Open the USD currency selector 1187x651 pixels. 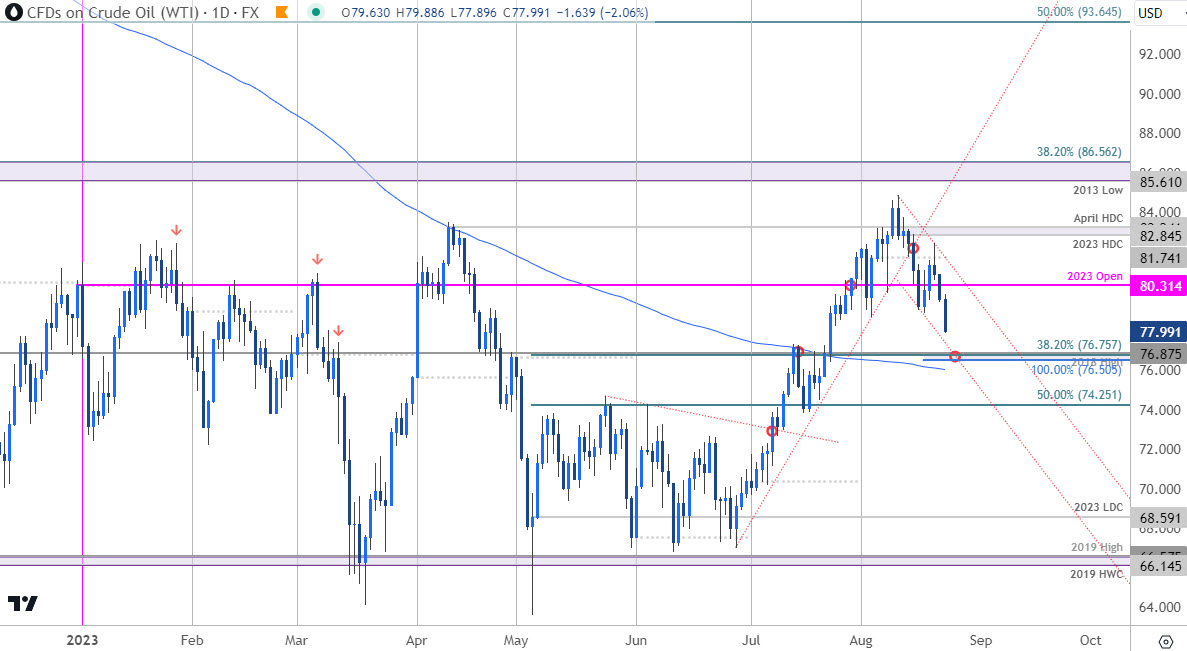(1150, 13)
